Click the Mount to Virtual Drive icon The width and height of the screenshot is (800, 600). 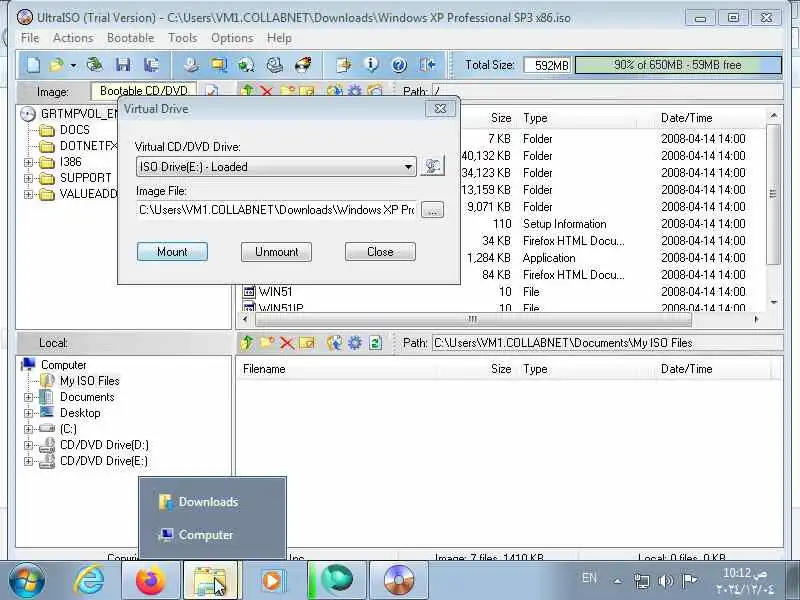[x=274, y=65]
